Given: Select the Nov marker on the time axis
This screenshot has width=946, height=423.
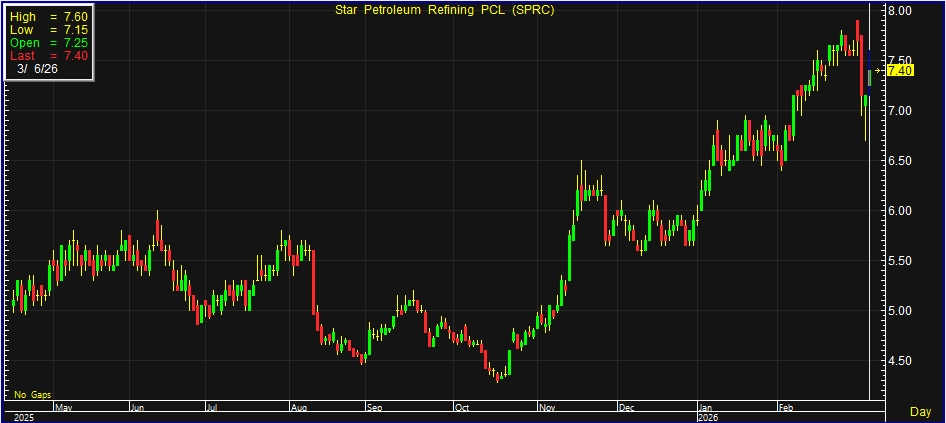Looking at the screenshot, I should 548,408.
